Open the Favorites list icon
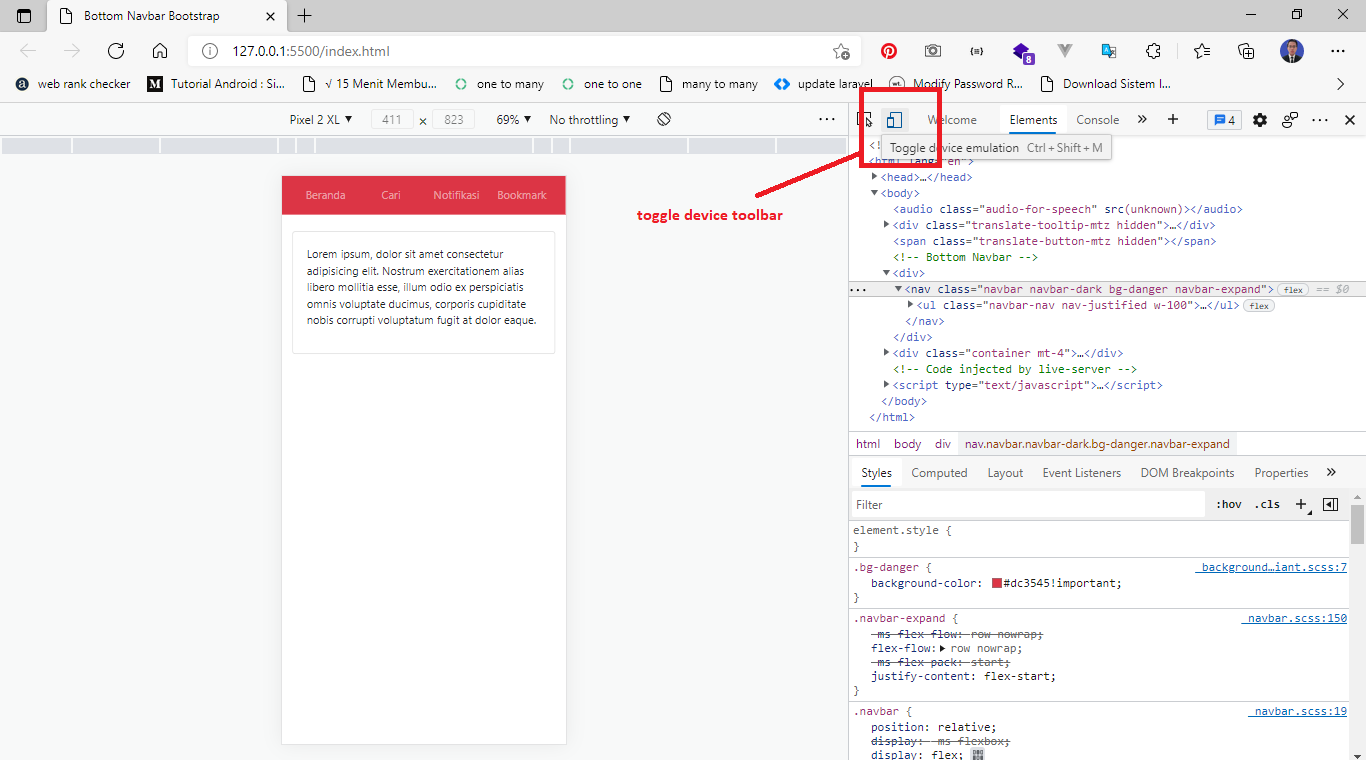 pos(1202,51)
